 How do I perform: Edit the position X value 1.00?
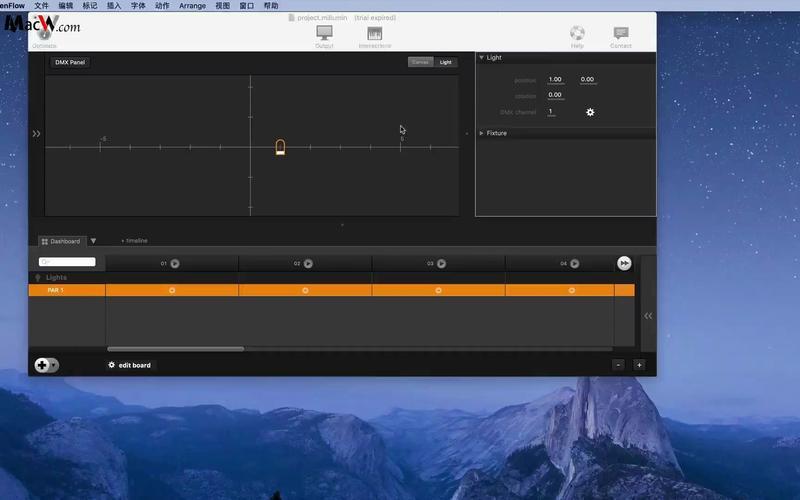point(555,80)
